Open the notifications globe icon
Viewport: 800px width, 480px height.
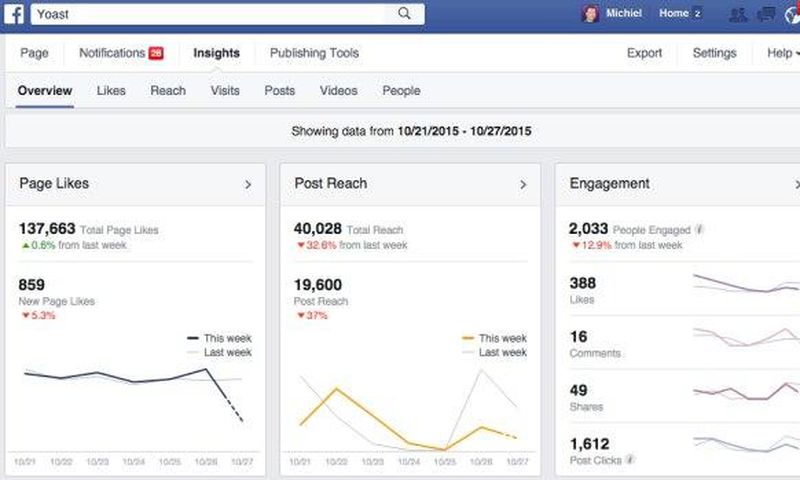[793, 14]
